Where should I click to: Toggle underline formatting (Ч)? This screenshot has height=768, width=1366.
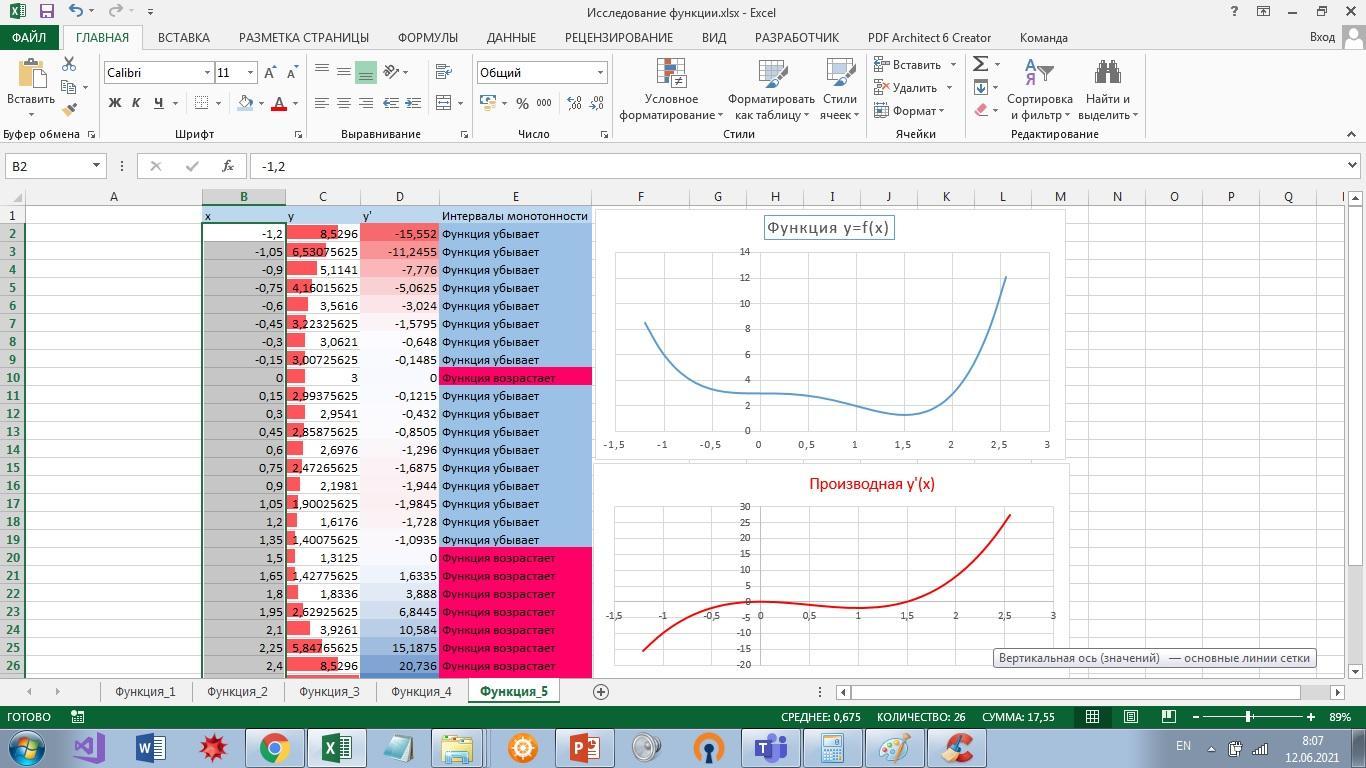click(x=158, y=103)
